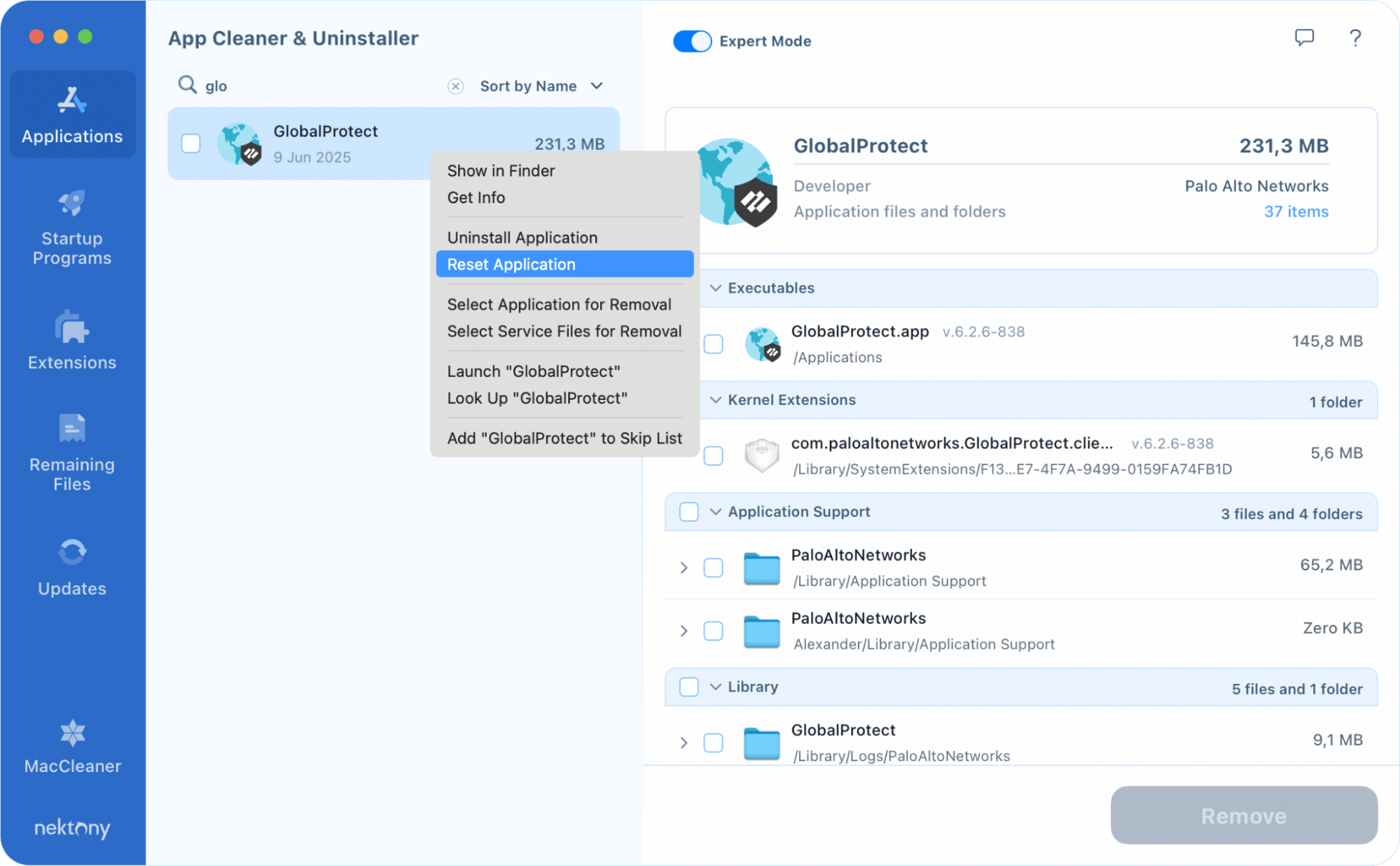
Task: Check the GlobalProtect.app checkbox
Action: point(713,343)
